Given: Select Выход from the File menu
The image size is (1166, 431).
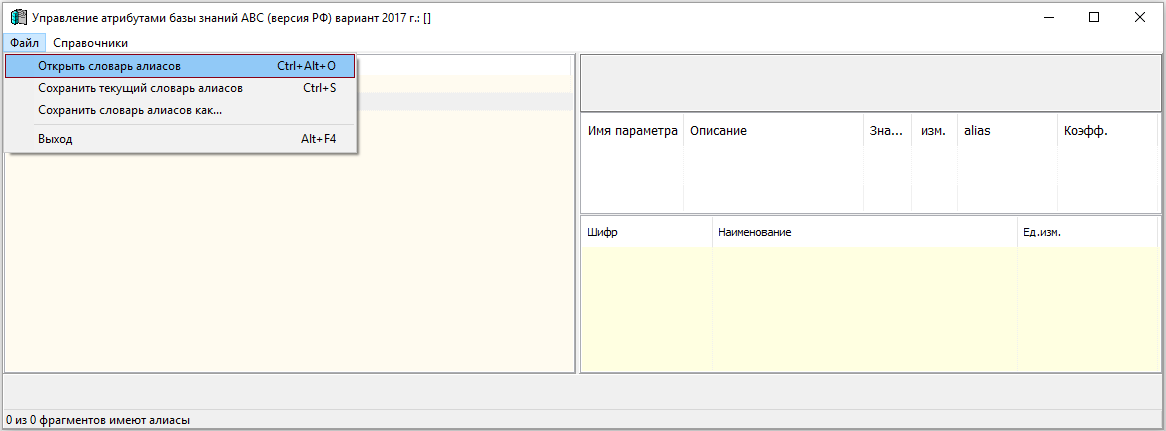Looking at the screenshot, I should [180, 139].
